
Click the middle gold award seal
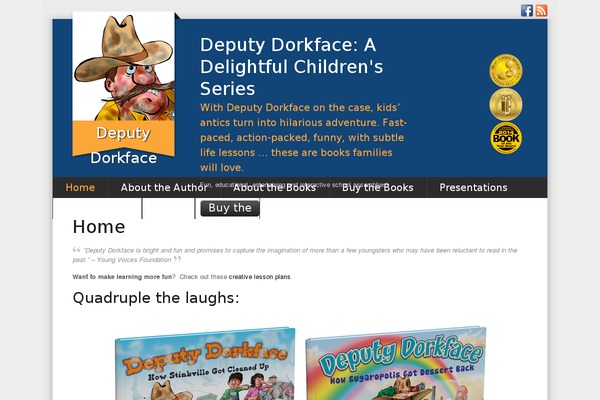tap(505, 104)
